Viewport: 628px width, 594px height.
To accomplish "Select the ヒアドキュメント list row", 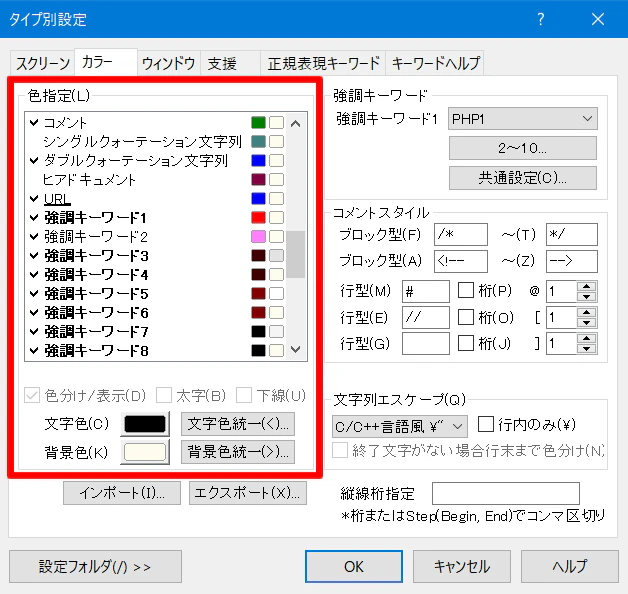I will coord(156,179).
